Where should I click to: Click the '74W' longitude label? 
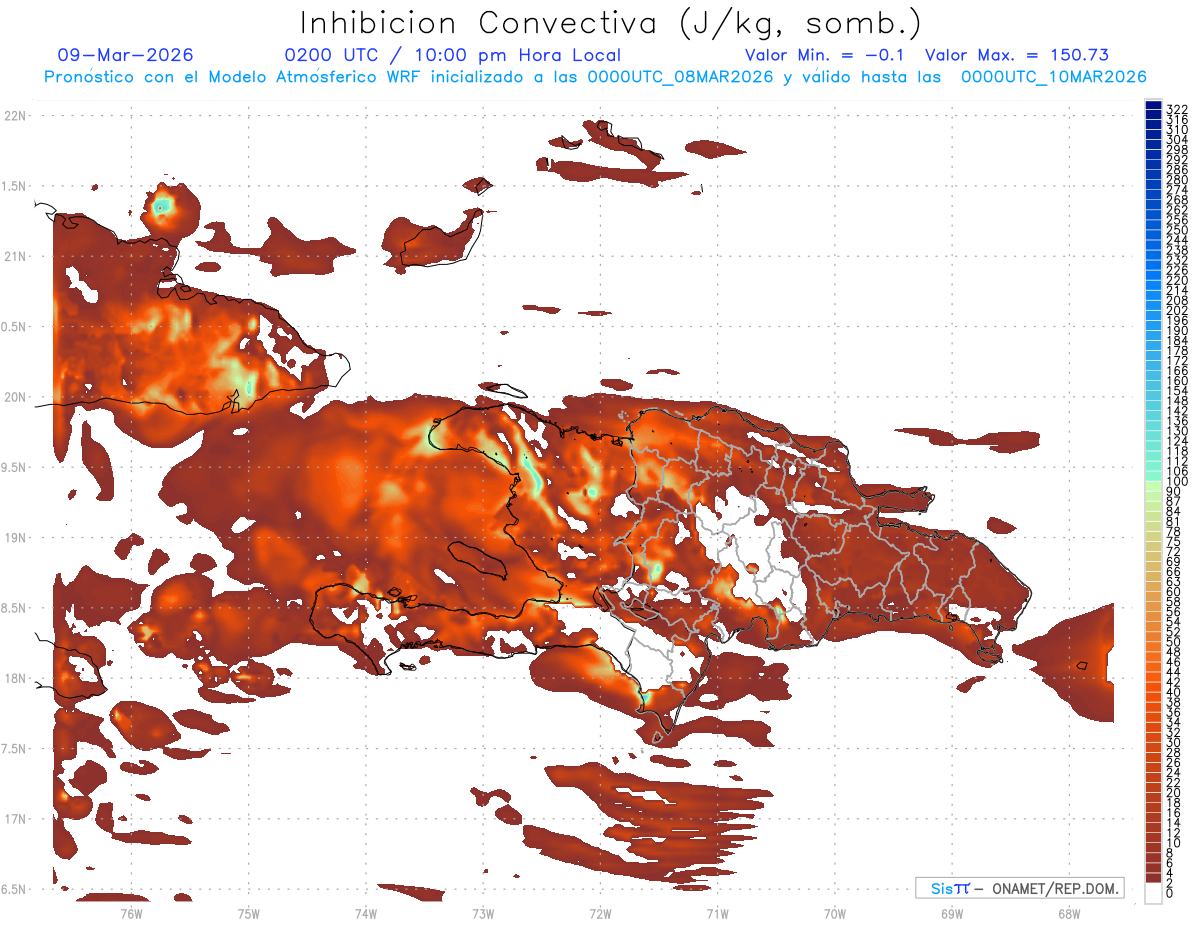[x=366, y=914]
